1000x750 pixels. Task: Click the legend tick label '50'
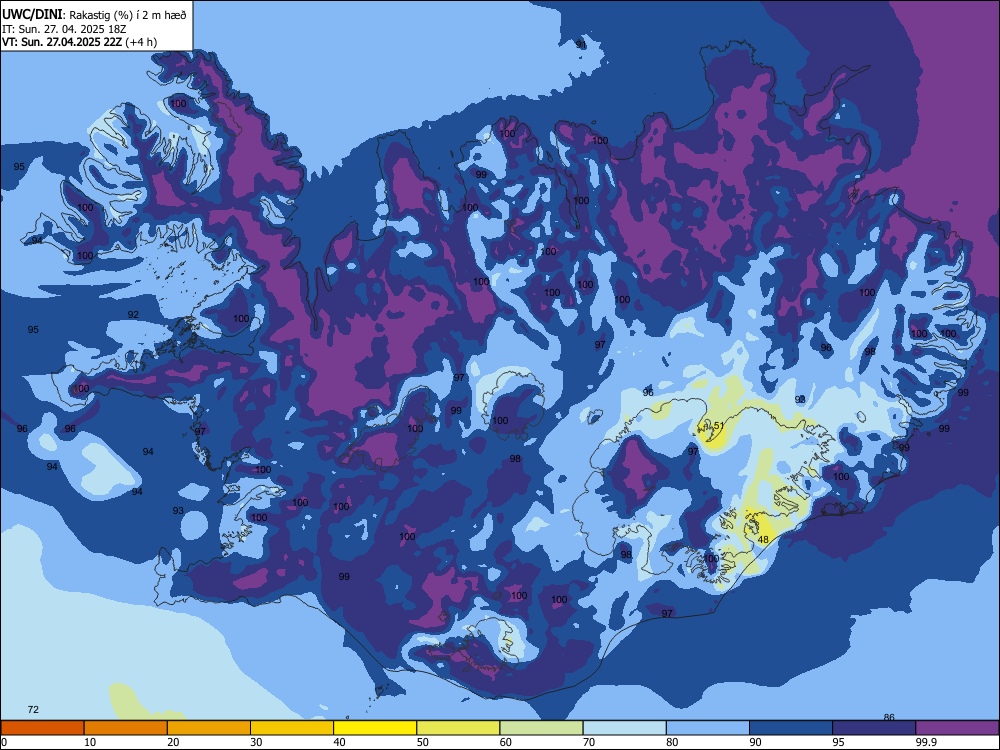click(423, 742)
